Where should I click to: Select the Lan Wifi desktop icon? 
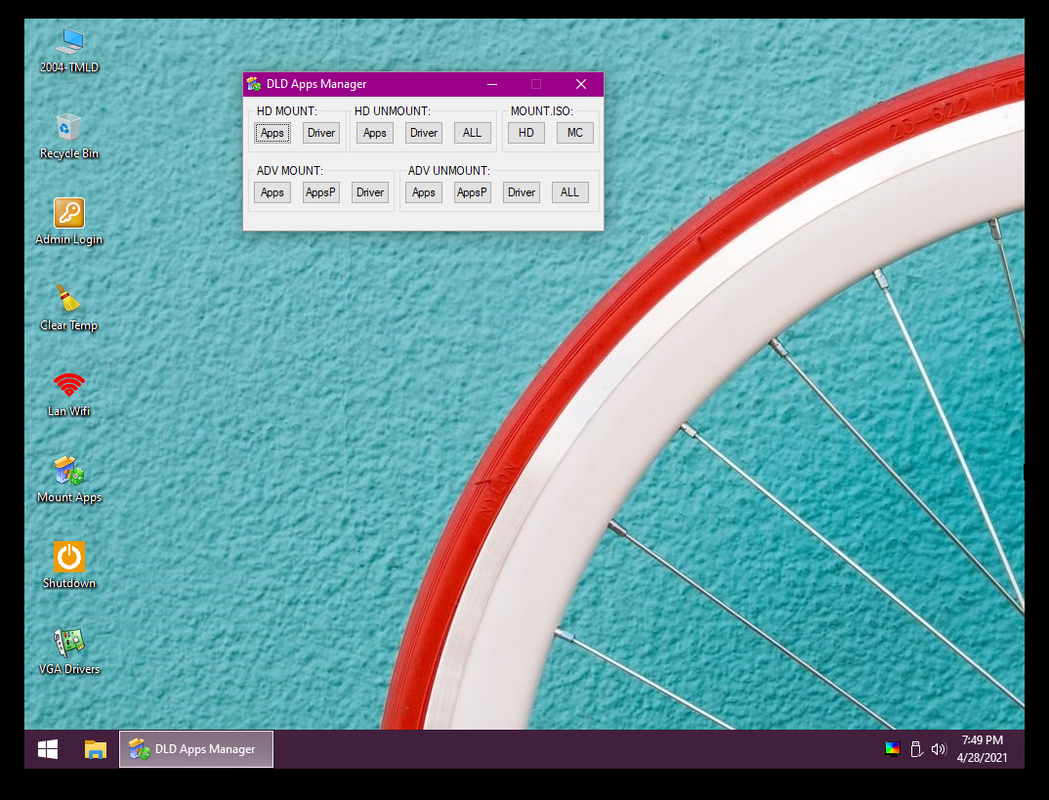coord(69,393)
